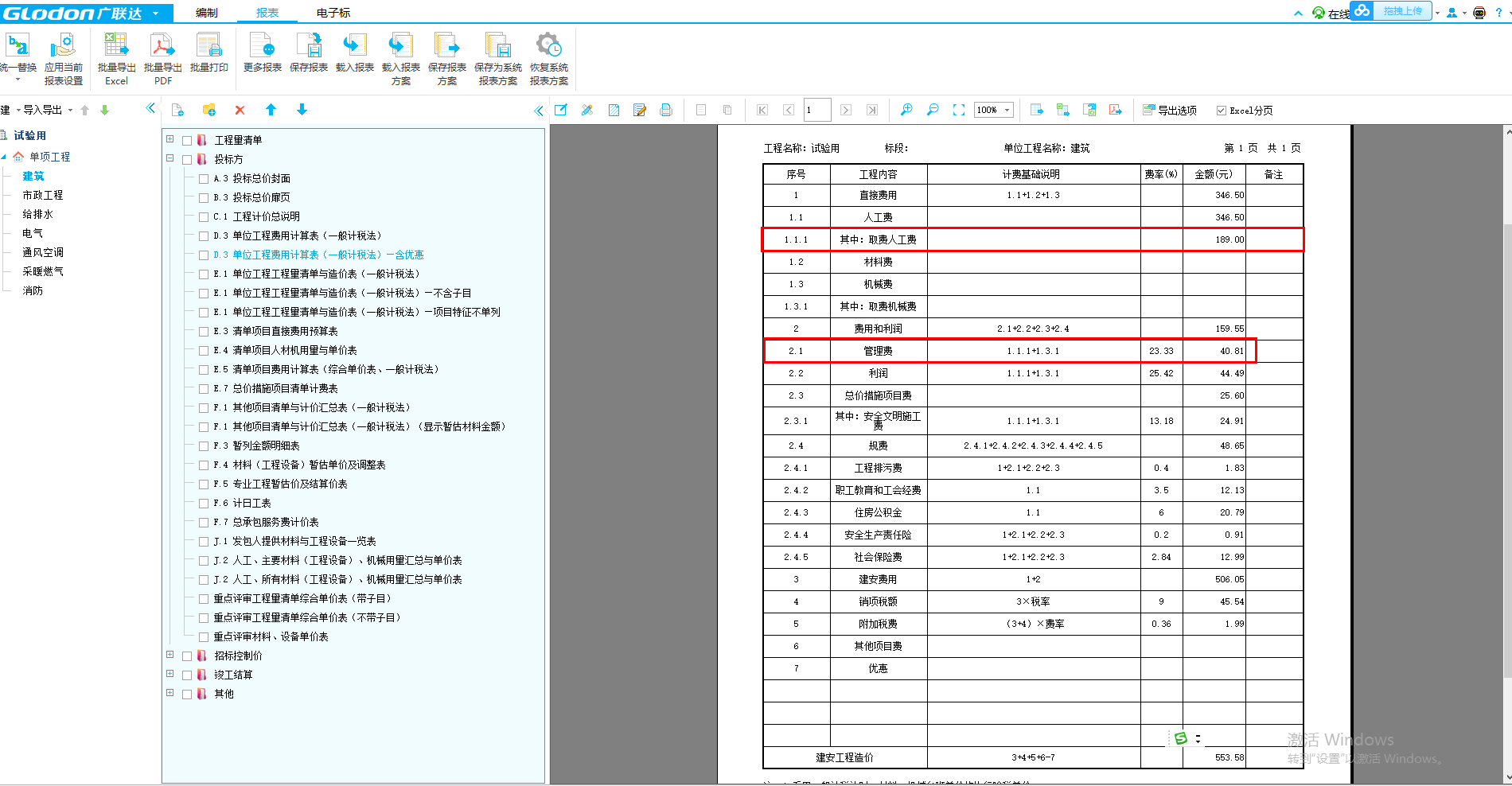
Task: Click fit-to-screen preview icon
Action: (959, 110)
